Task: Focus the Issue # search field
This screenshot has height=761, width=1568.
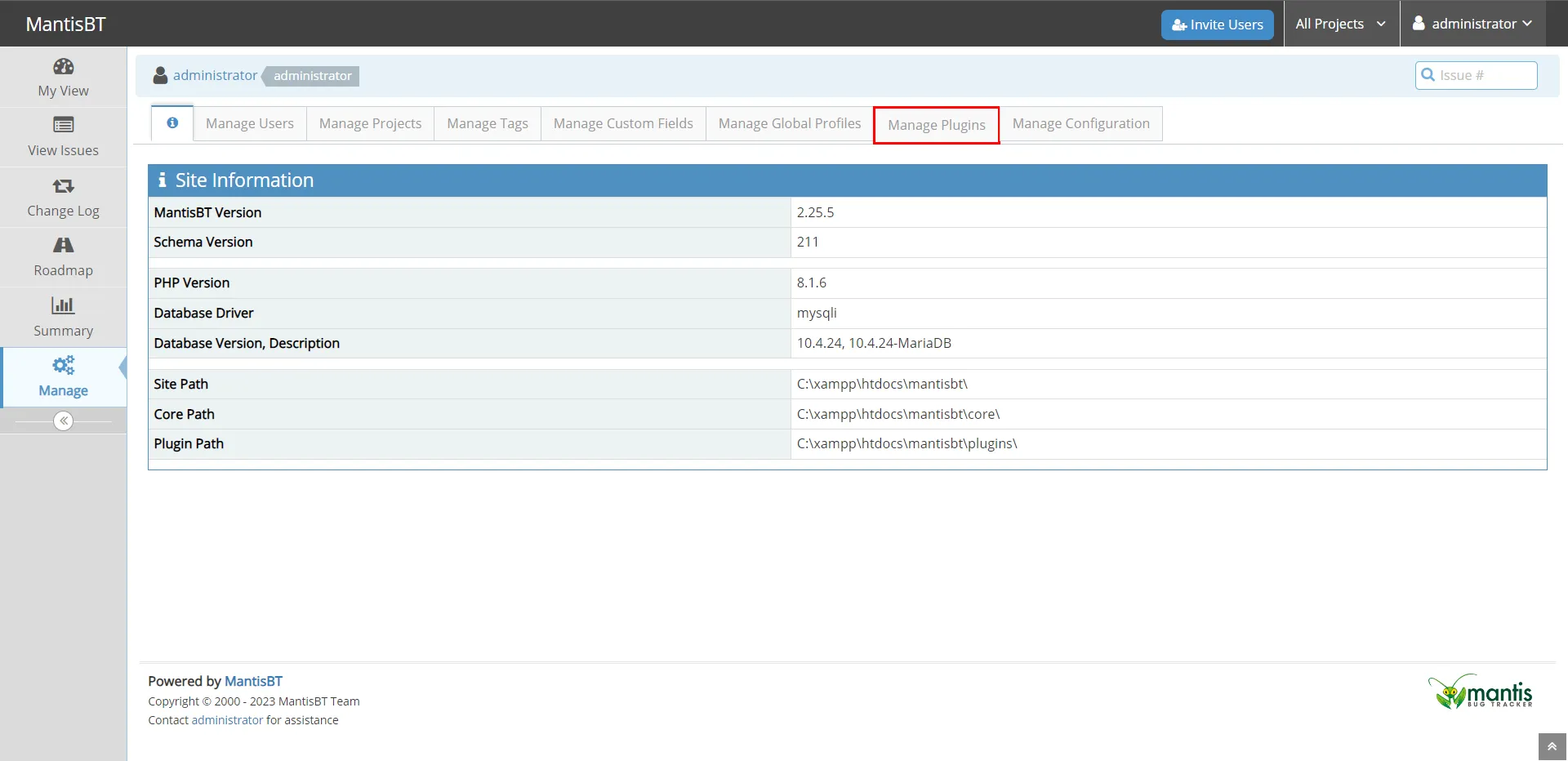Action: click(x=1477, y=75)
